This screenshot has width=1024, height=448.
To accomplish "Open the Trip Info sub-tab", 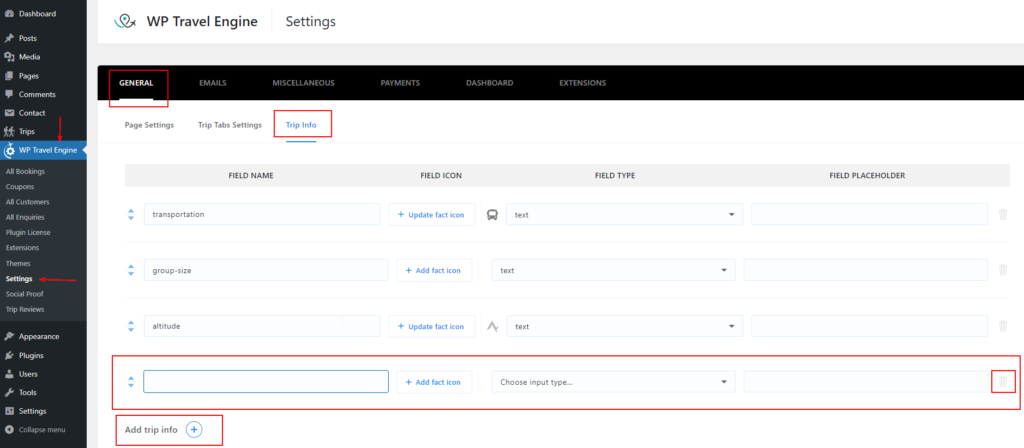I will [x=301, y=125].
